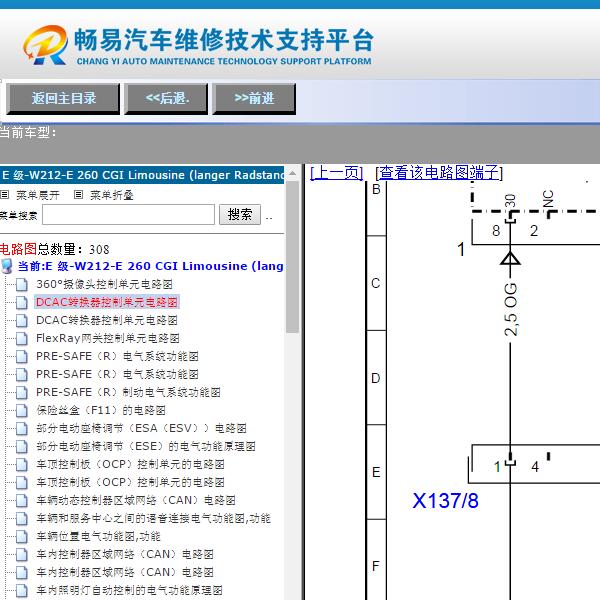Click the 2,5 OG wire label
The image size is (600, 600).
(510, 310)
